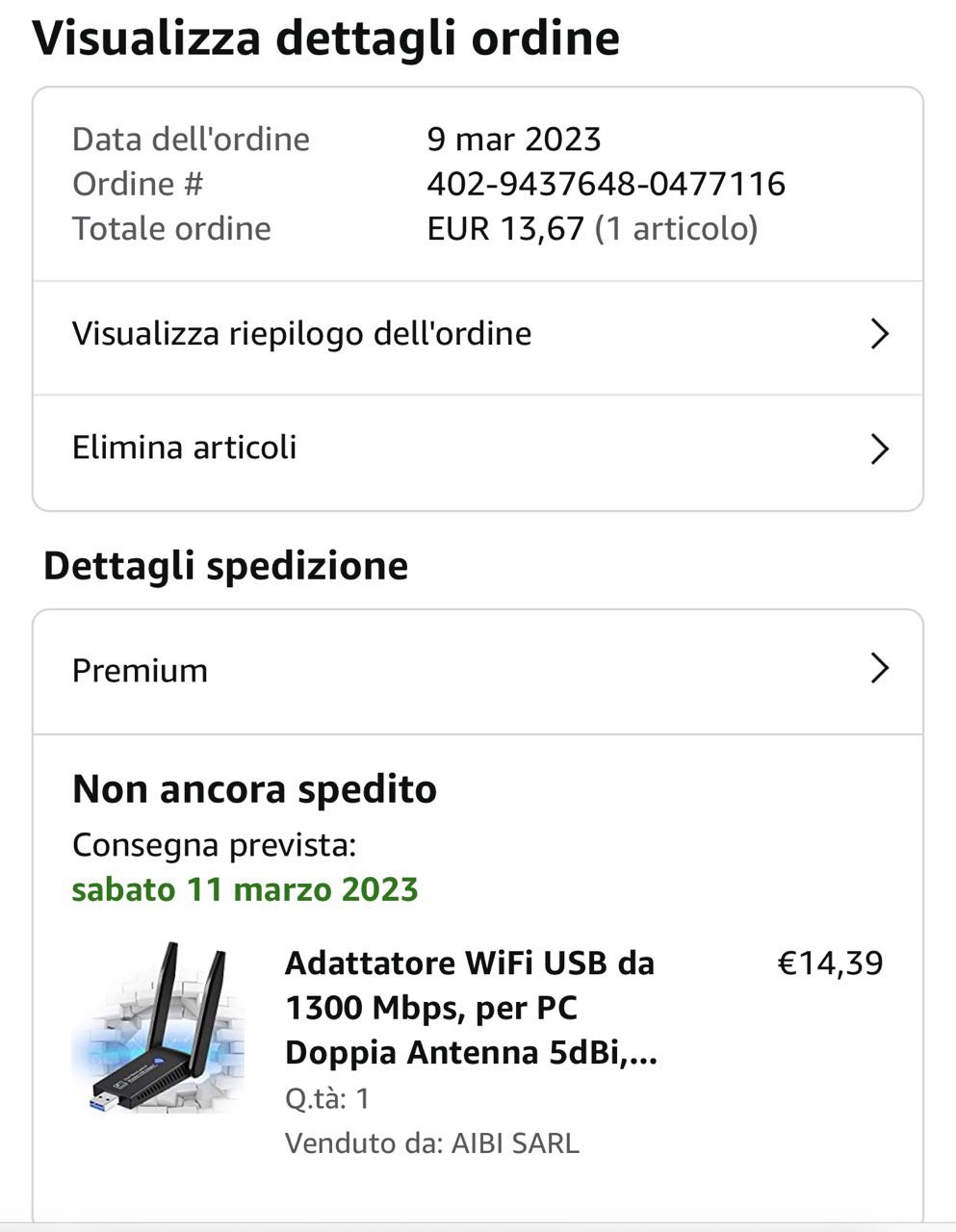Select order number 402-9437648-0477116
The height and width of the screenshot is (1232, 956).
pyautogui.click(x=607, y=184)
